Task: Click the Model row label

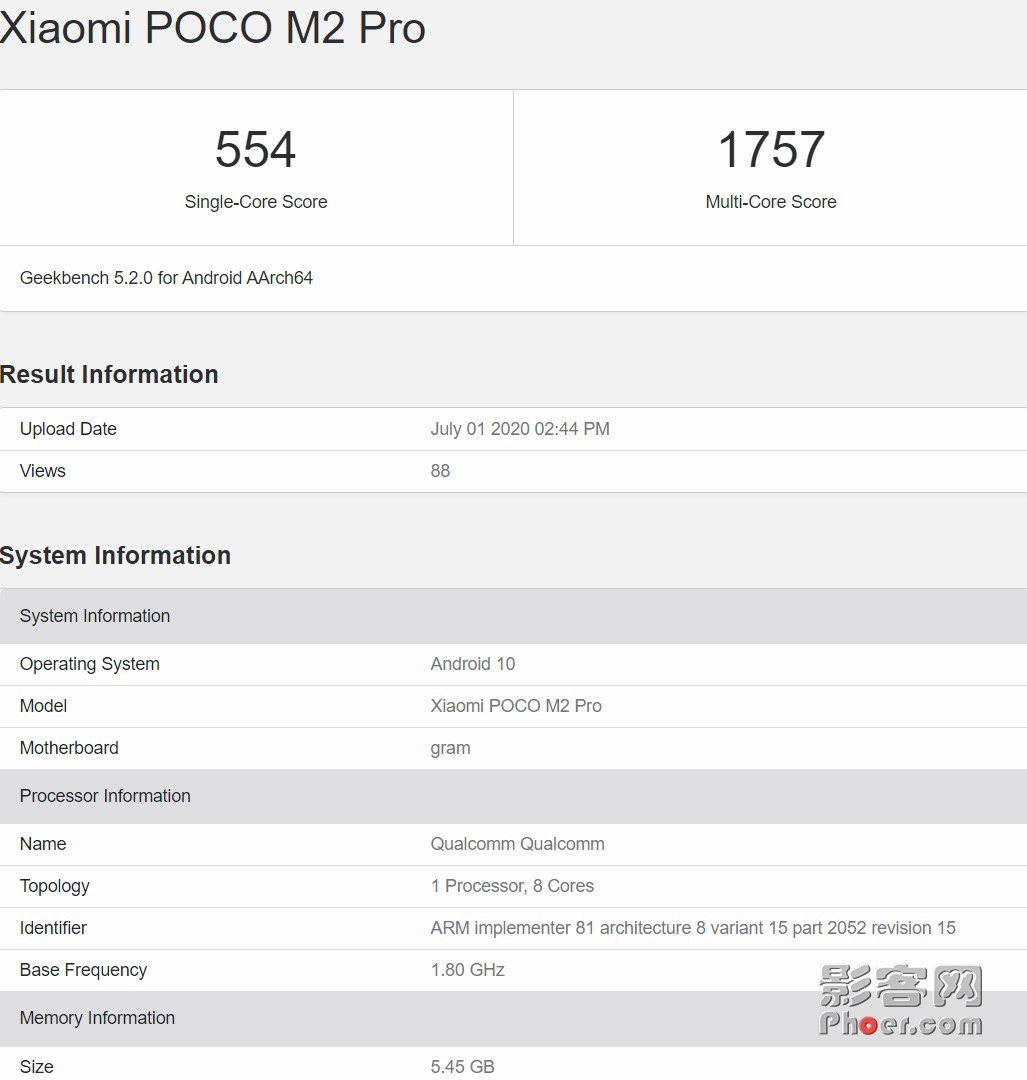Action: click(43, 706)
